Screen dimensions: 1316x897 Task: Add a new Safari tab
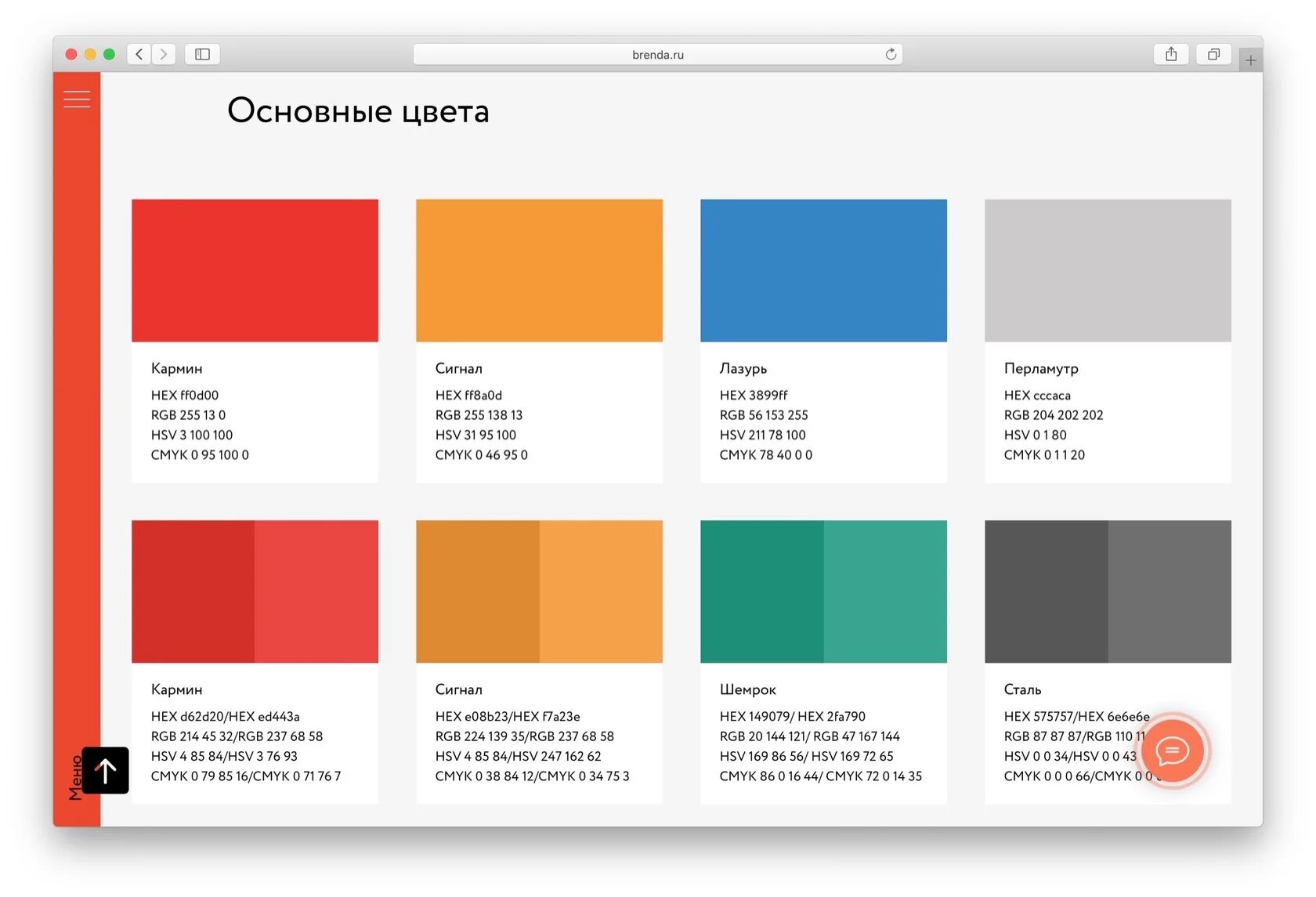click(x=1250, y=60)
